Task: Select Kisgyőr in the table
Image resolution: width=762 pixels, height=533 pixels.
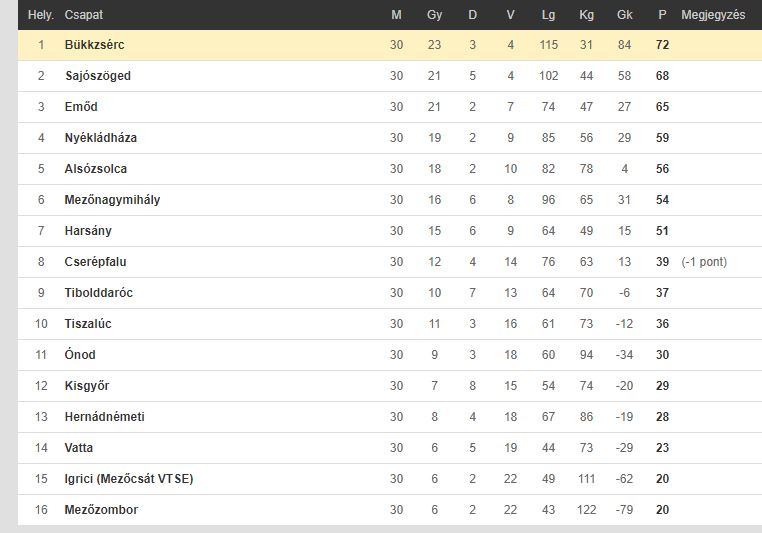Action: 87,386
